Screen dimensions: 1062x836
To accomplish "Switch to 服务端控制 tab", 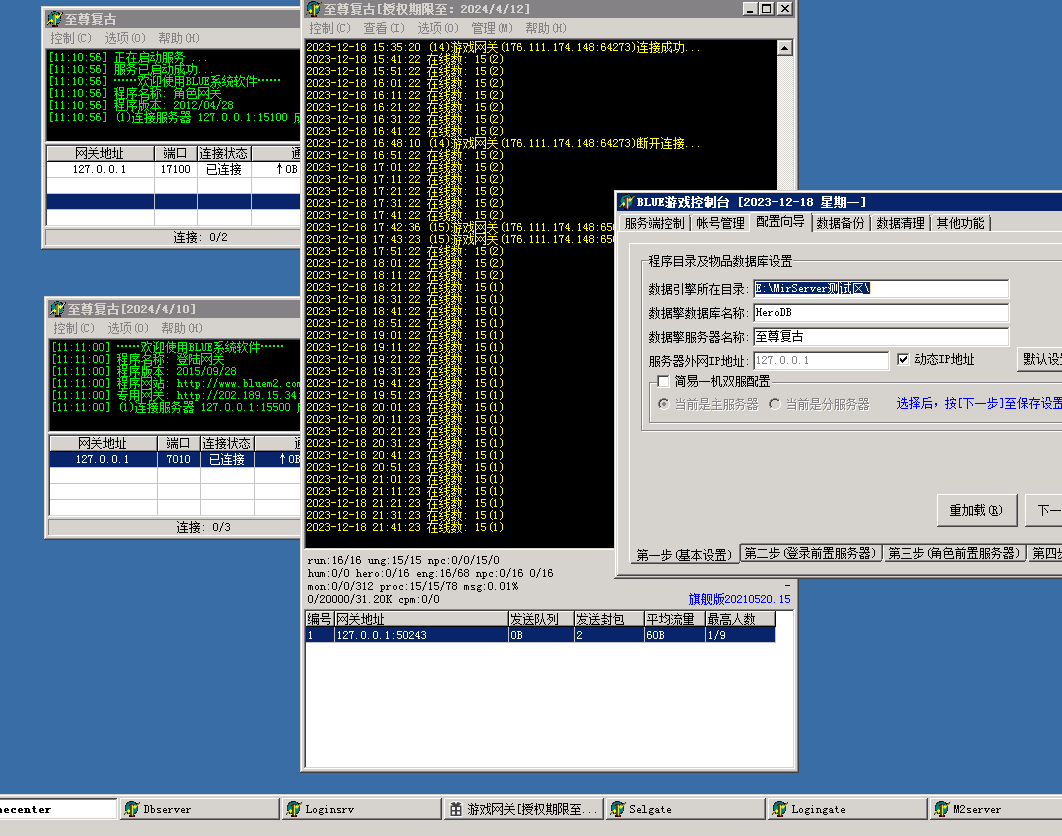I will click(x=654, y=223).
